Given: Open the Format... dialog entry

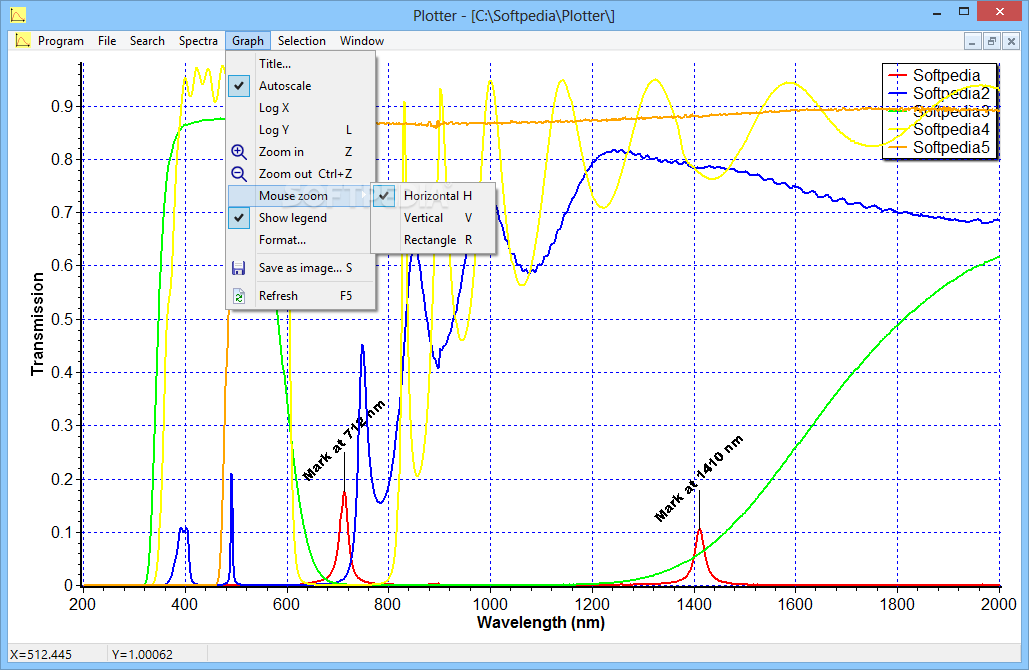Looking at the screenshot, I should pyautogui.click(x=301, y=240).
